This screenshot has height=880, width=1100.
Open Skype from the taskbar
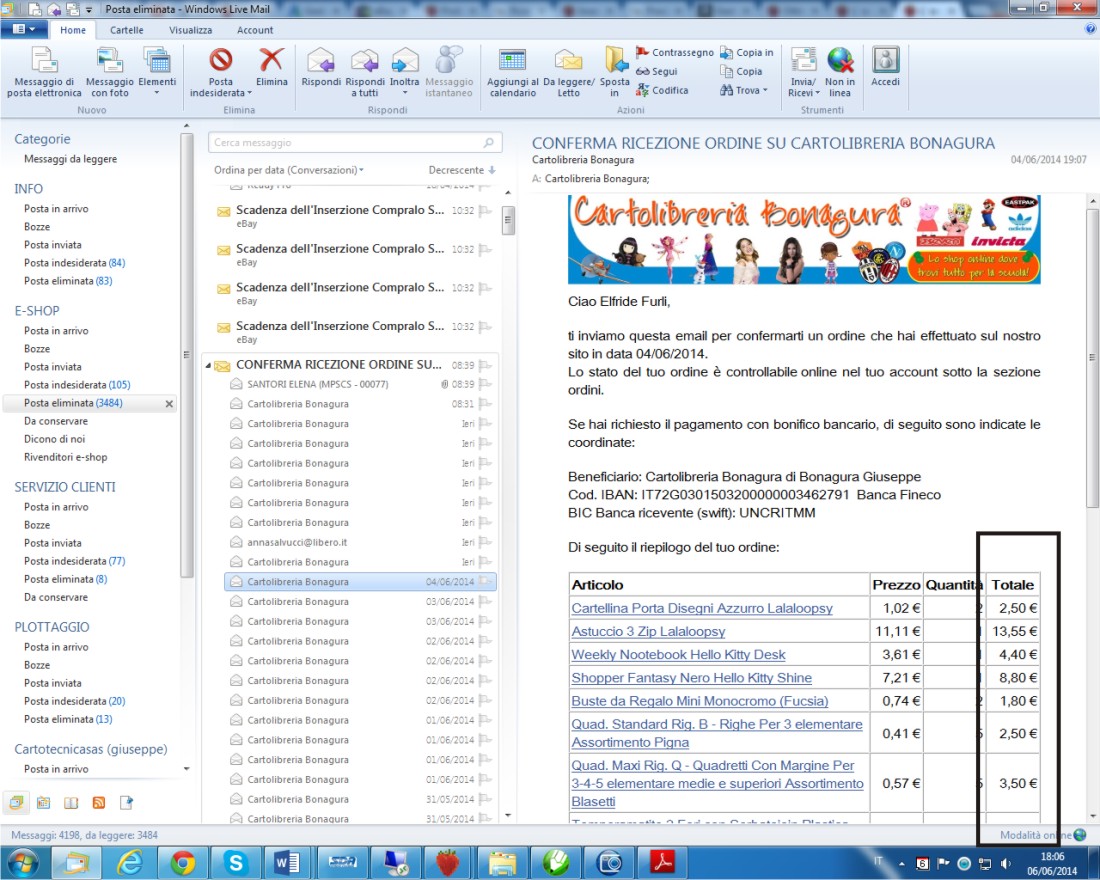(x=235, y=862)
